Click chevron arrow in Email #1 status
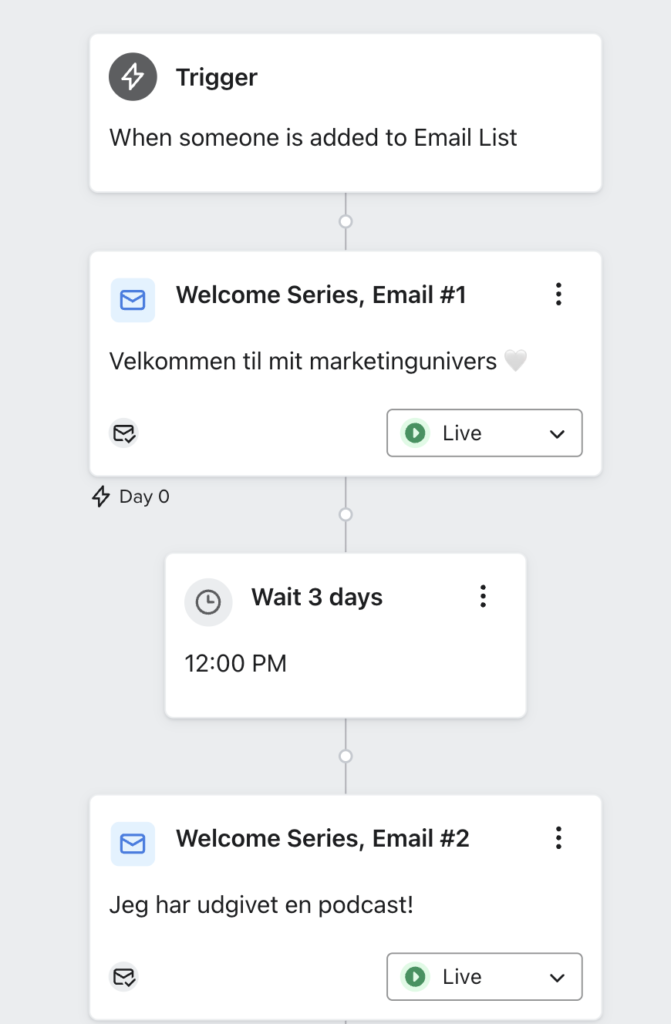Screen dimensions: 671x1024 coord(557,434)
